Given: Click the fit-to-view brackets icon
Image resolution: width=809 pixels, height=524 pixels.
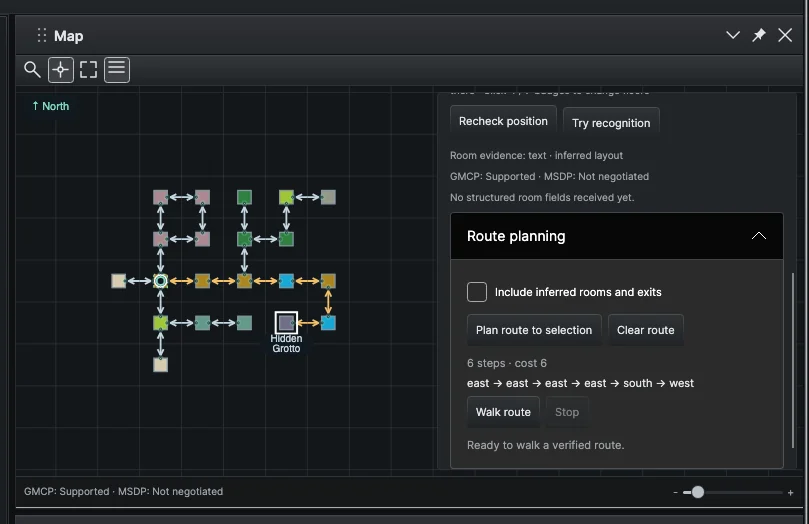Looking at the screenshot, I should [x=88, y=70].
